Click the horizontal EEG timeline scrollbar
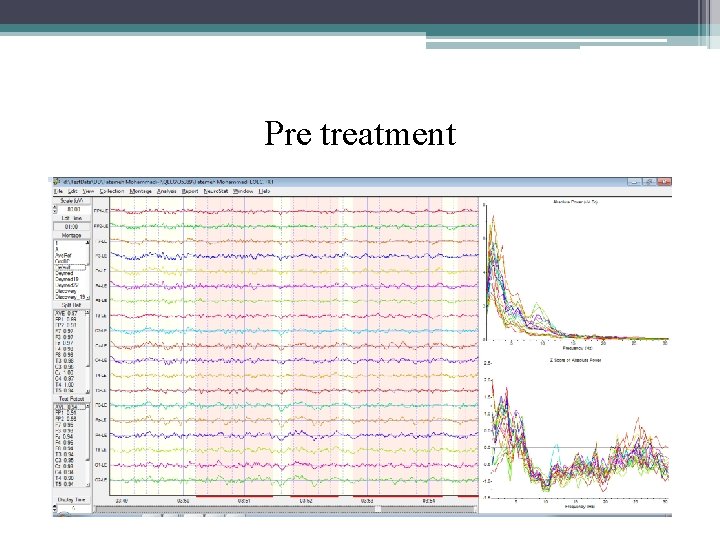Image resolution: width=720 pixels, height=540 pixels. 286,509
